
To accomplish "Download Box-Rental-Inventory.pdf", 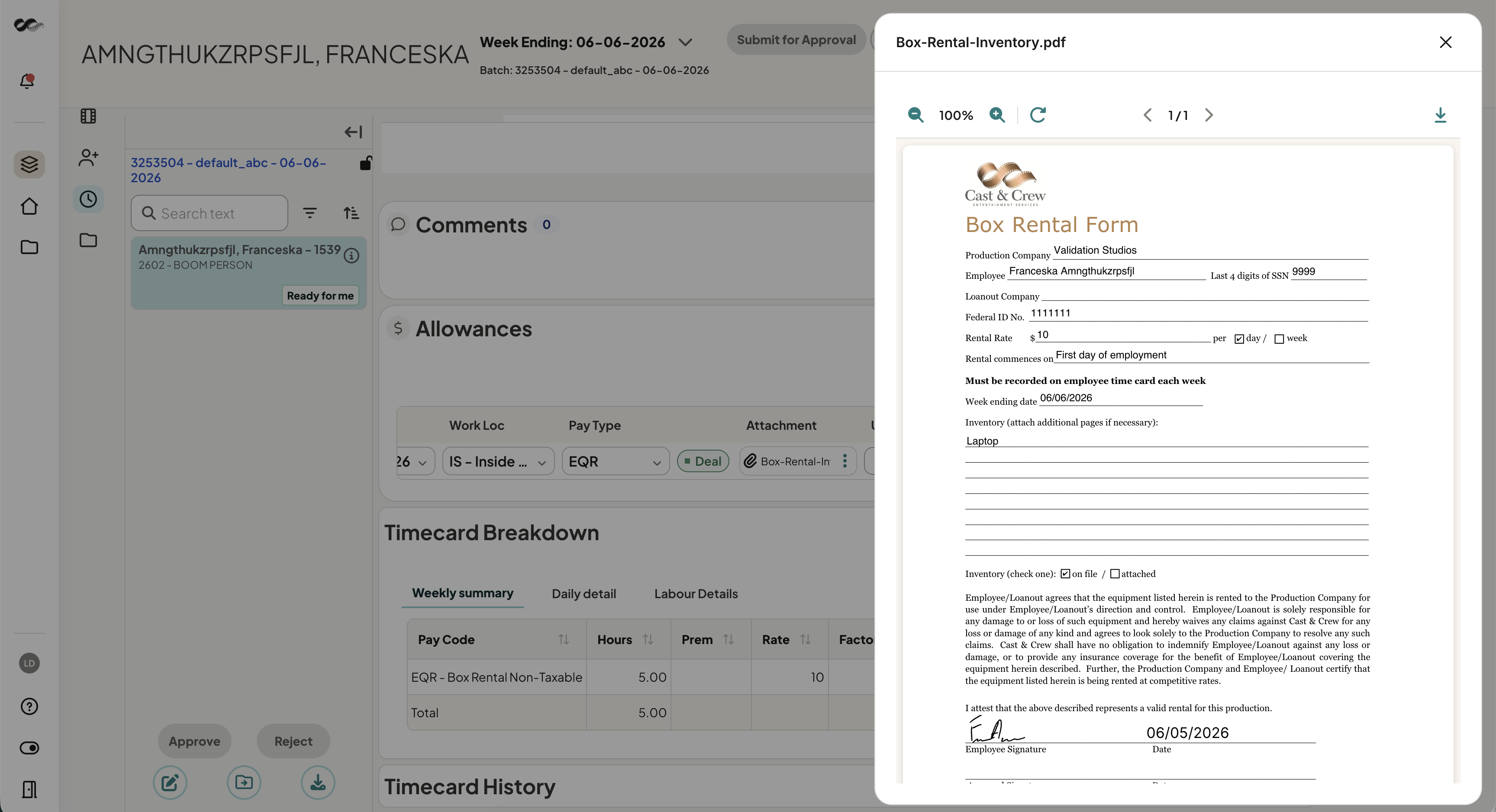I will pyautogui.click(x=1440, y=115).
